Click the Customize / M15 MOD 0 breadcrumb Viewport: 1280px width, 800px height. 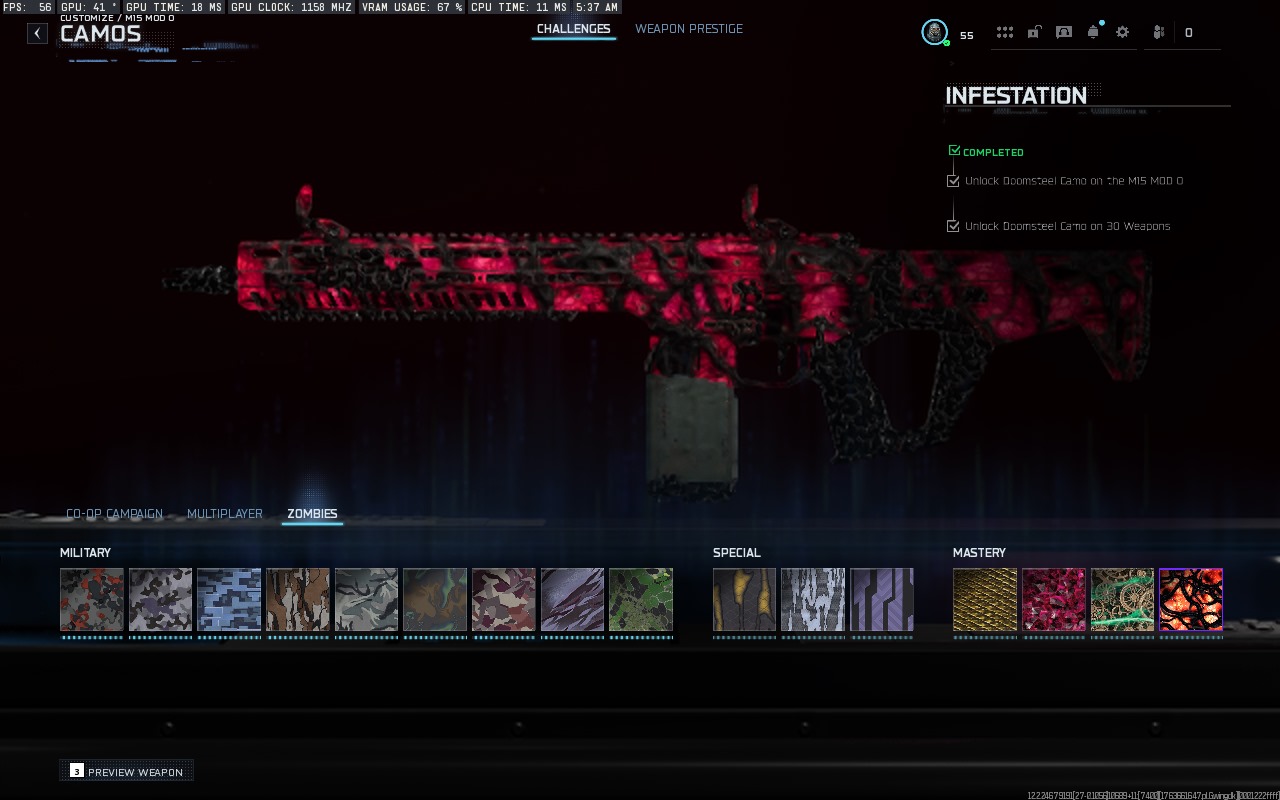(117, 18)
